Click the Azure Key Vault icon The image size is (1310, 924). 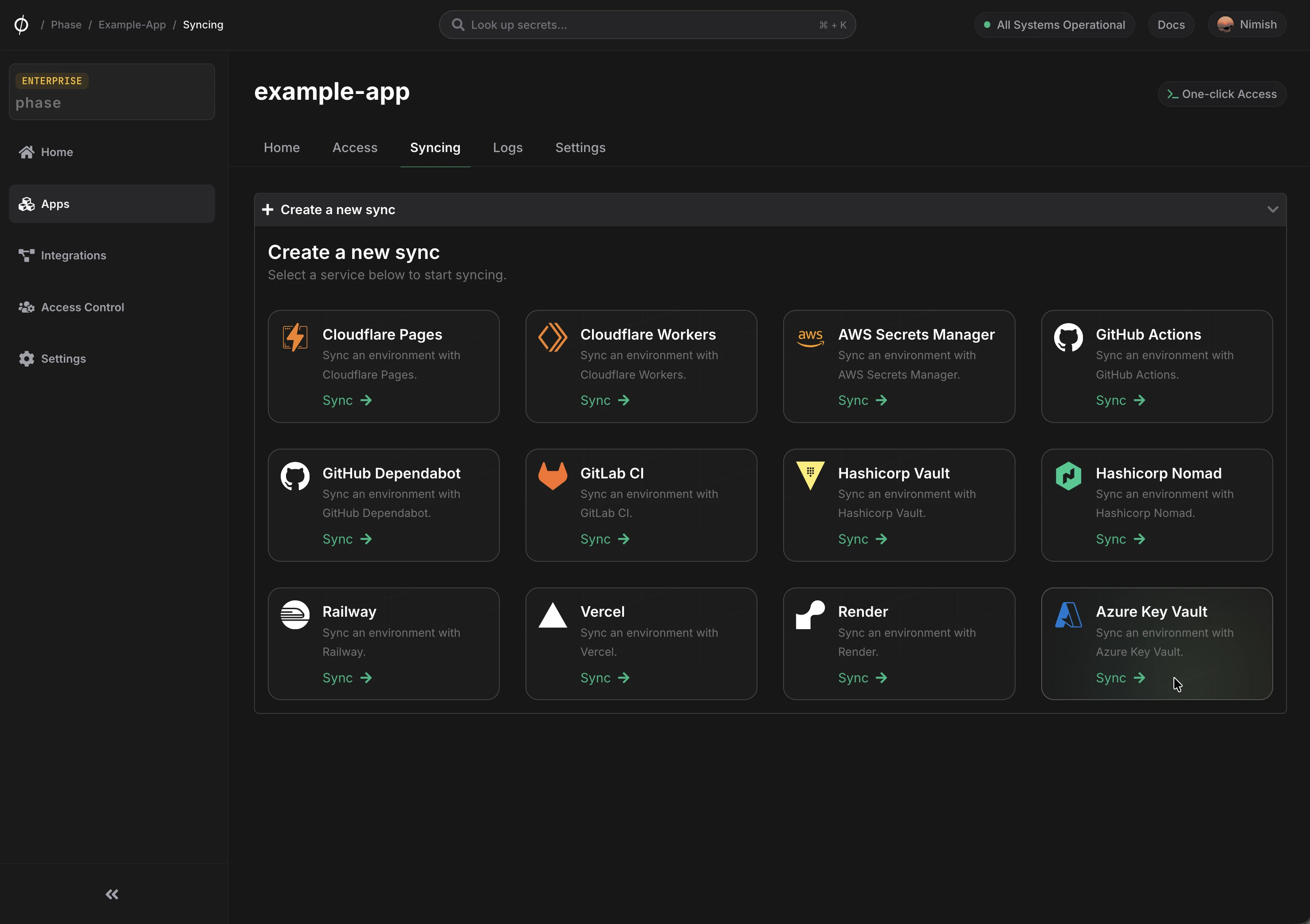[x=1068, y=614]
